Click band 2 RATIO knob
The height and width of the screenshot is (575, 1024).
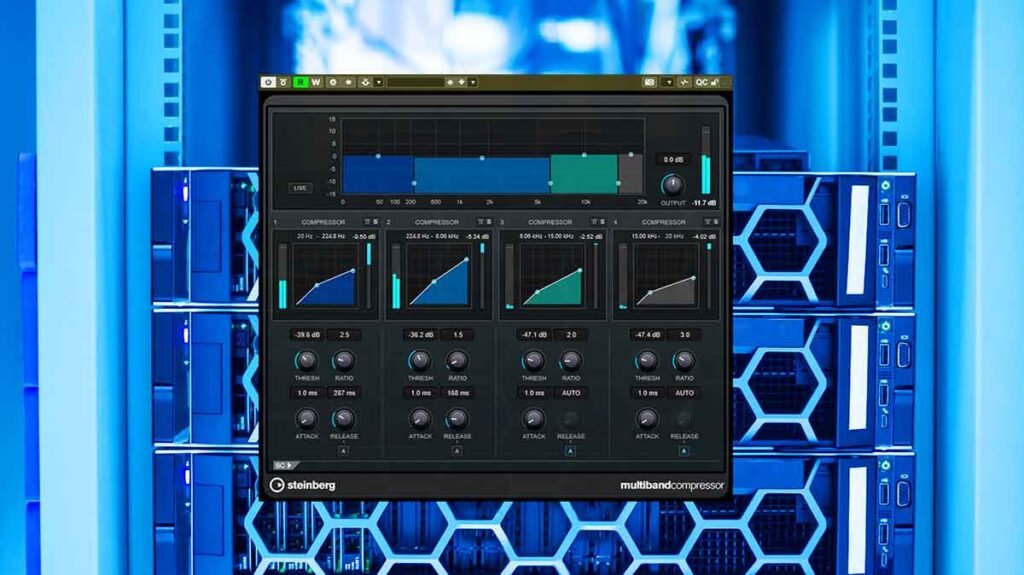click(x=457, y=361)
